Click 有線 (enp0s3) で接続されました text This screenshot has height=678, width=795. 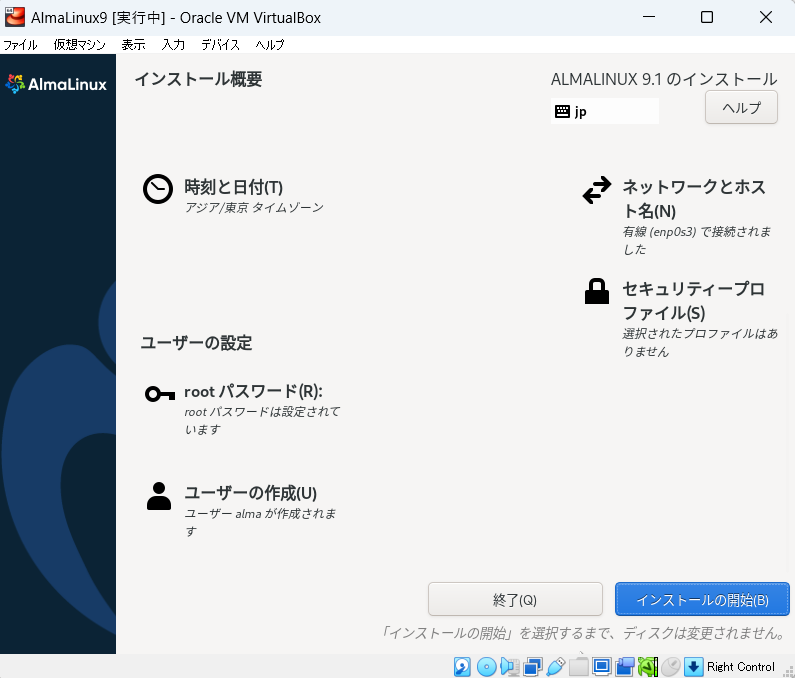(x=697, y=240)
